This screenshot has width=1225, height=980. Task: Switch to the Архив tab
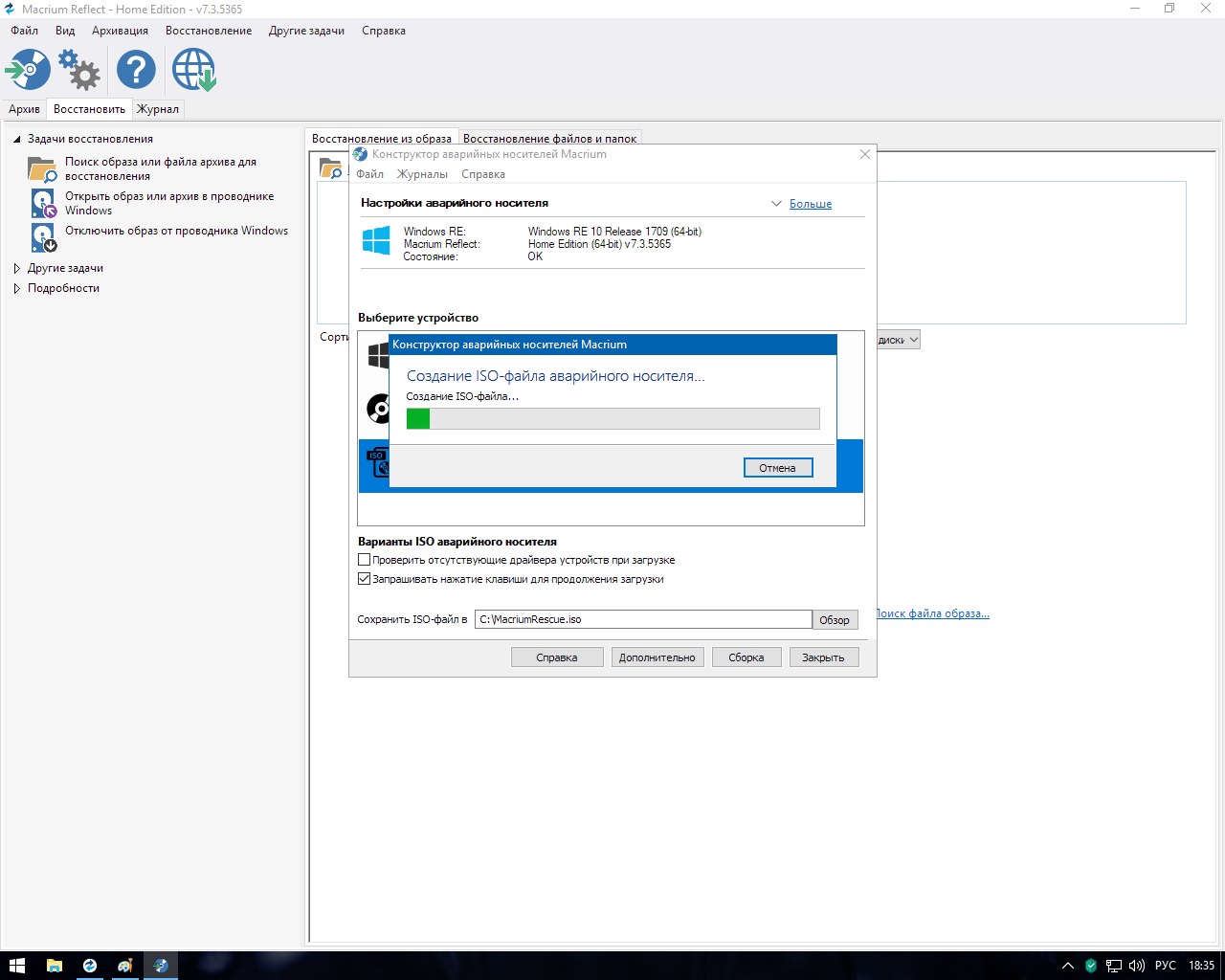[24, 109]
